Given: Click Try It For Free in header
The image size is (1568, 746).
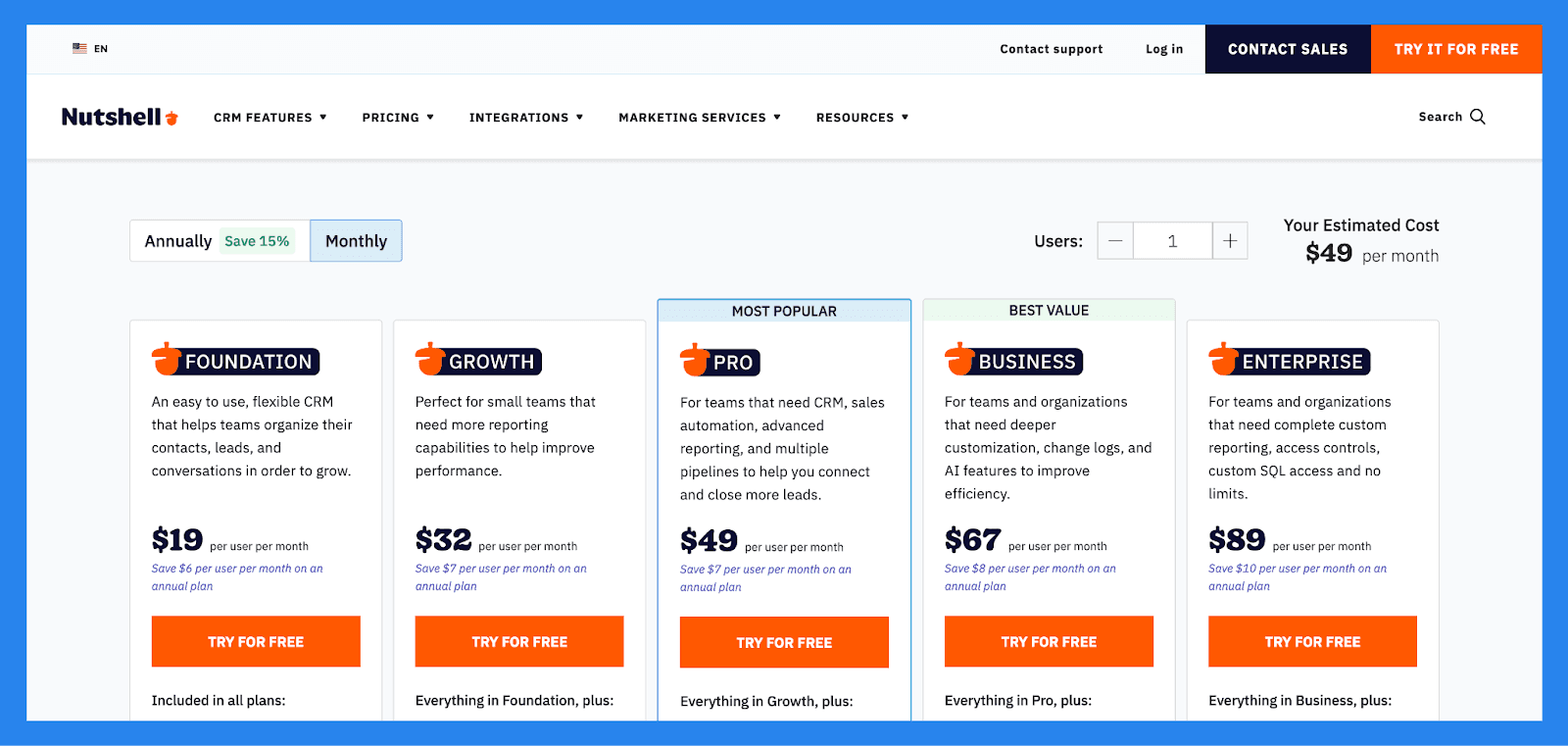Looking at the screenshot, I should [x=1456, y=49].
